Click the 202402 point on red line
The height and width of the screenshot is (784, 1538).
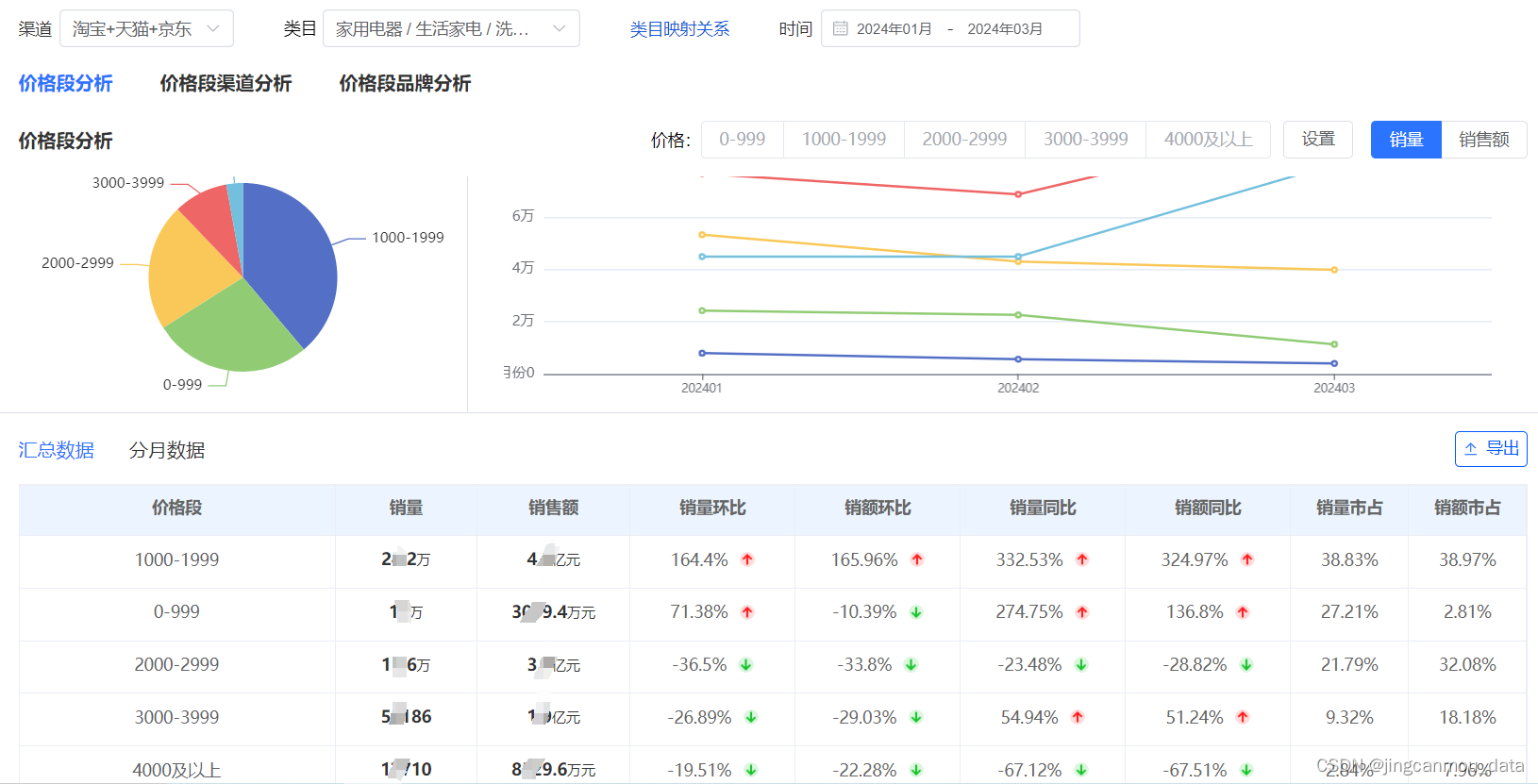[1018, 194]
